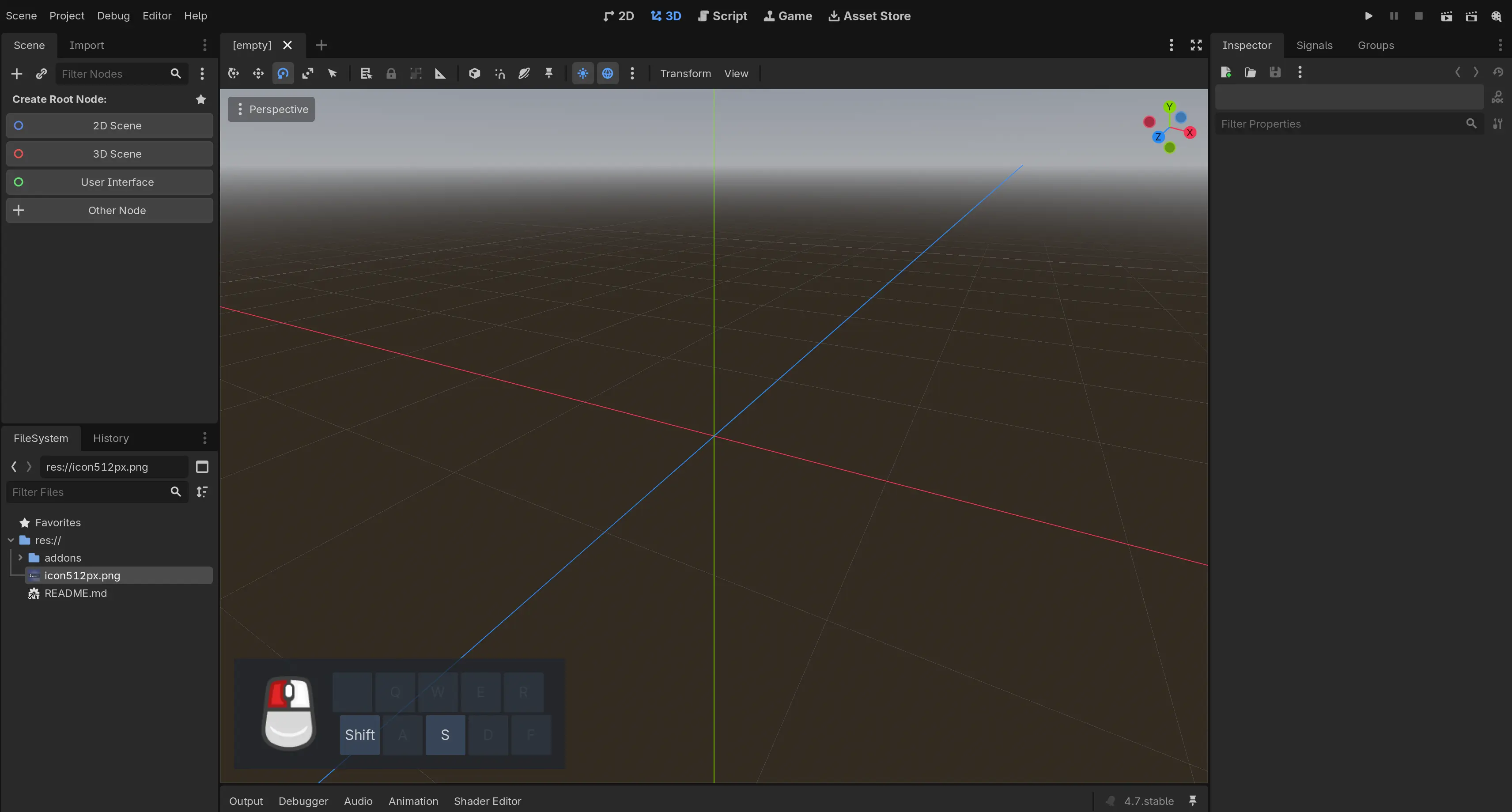
Task: Open the Movie Maker mode icon
Action: click(x=1496, y=16)
